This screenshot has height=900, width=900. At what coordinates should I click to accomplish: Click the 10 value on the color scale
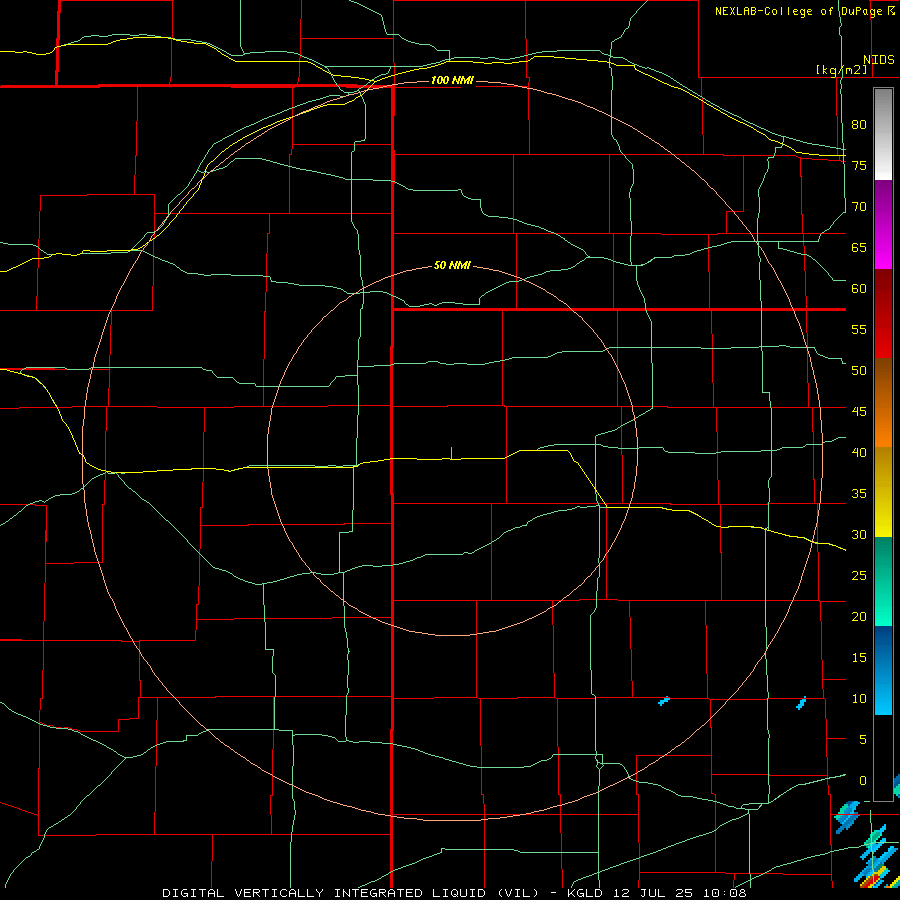[x=859, y=699]
